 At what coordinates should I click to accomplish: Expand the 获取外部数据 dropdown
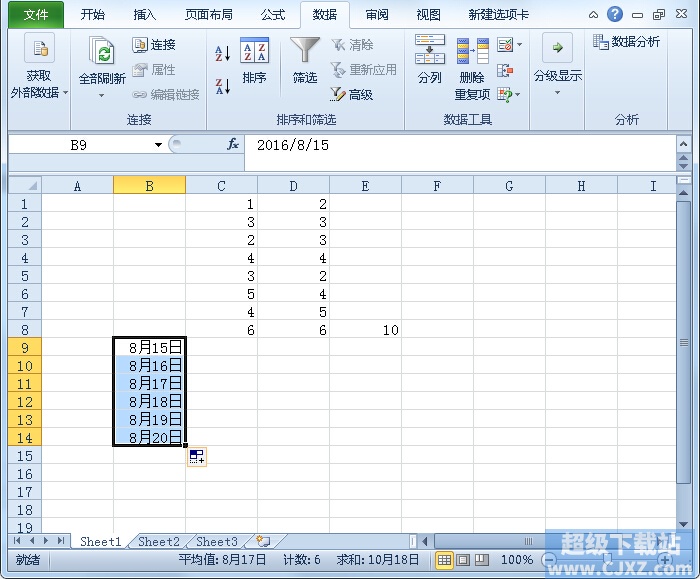39,67
